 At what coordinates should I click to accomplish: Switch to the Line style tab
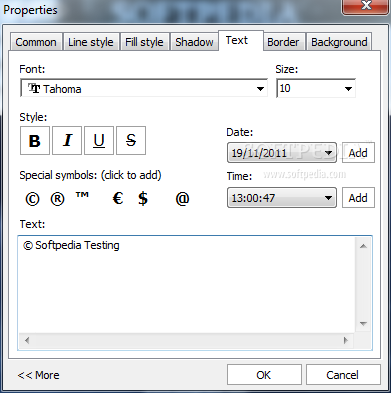[91, 42]
